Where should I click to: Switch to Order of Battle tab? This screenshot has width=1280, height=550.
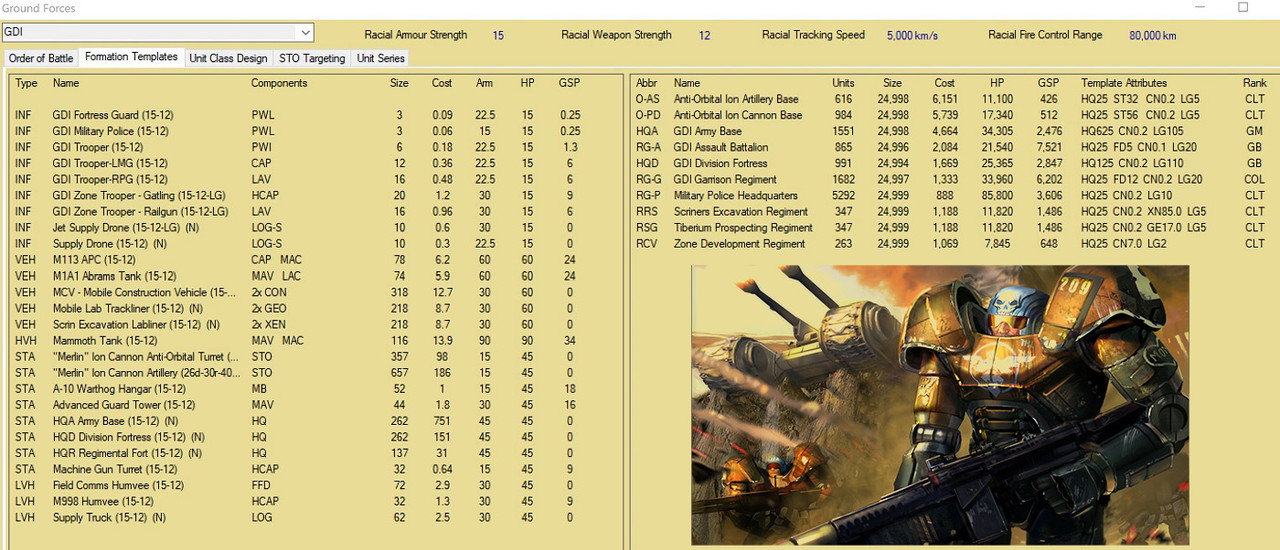[x=41, y=58]
